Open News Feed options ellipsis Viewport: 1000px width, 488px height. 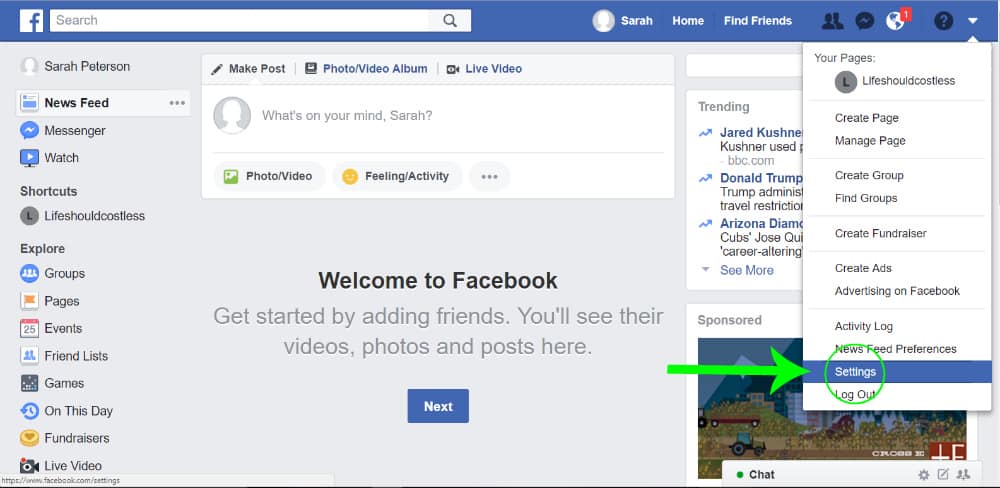tap(177, 103)
